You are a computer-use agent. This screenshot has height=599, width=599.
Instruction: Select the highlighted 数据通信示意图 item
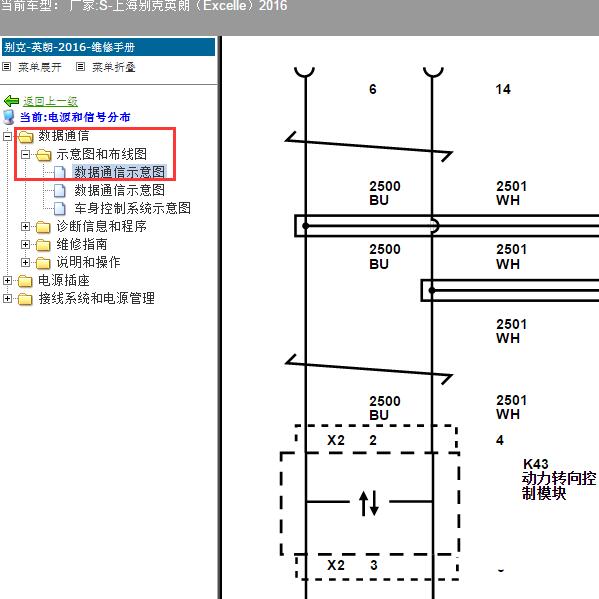coord(119,172)
